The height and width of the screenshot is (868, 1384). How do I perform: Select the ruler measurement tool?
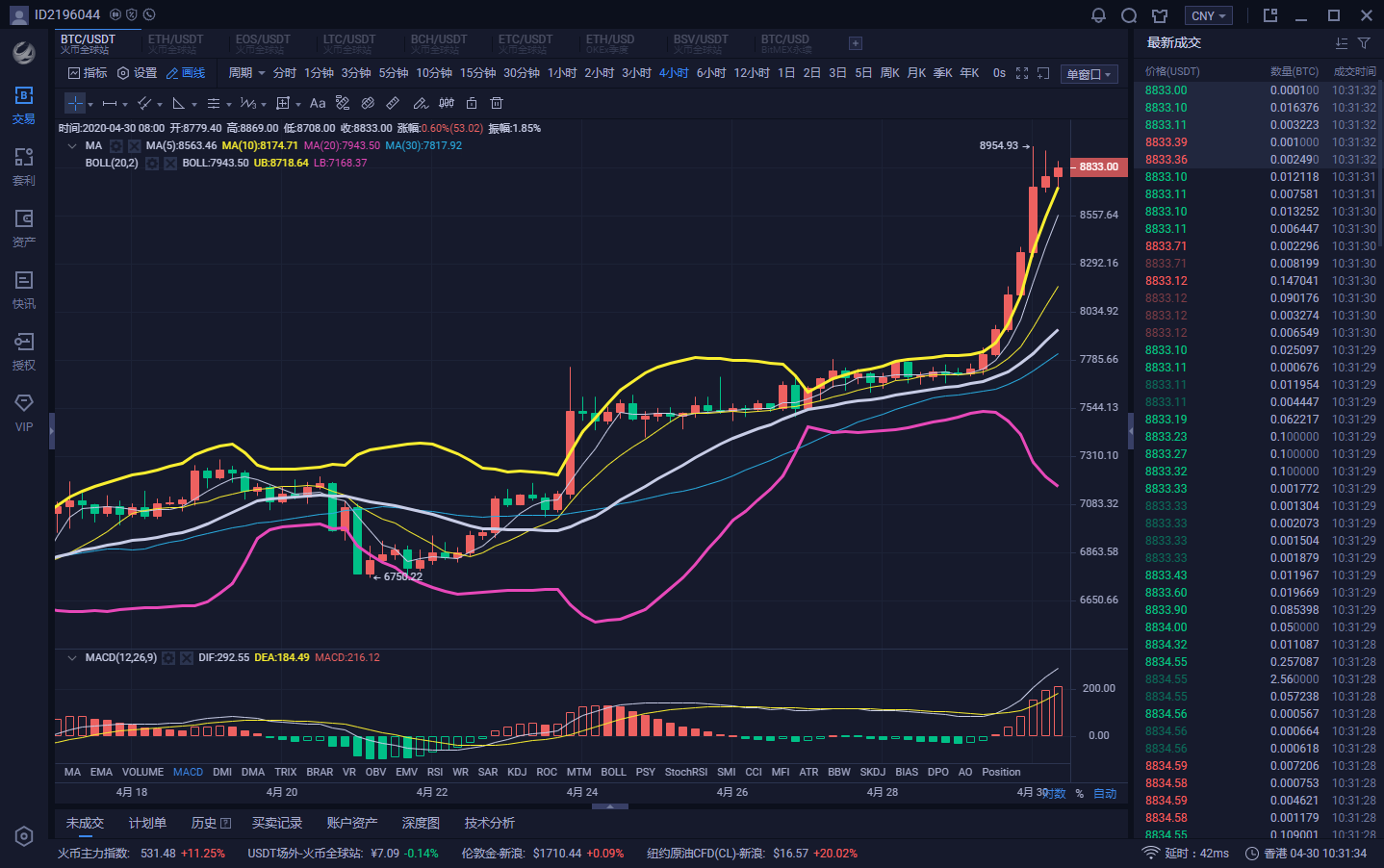pyautogui.click(x=393, y=103)
